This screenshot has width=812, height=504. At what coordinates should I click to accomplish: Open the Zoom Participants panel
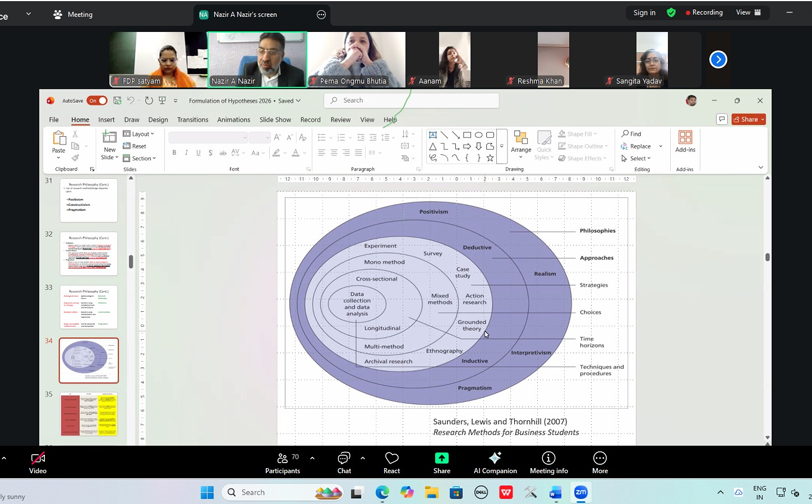[283, 461]
